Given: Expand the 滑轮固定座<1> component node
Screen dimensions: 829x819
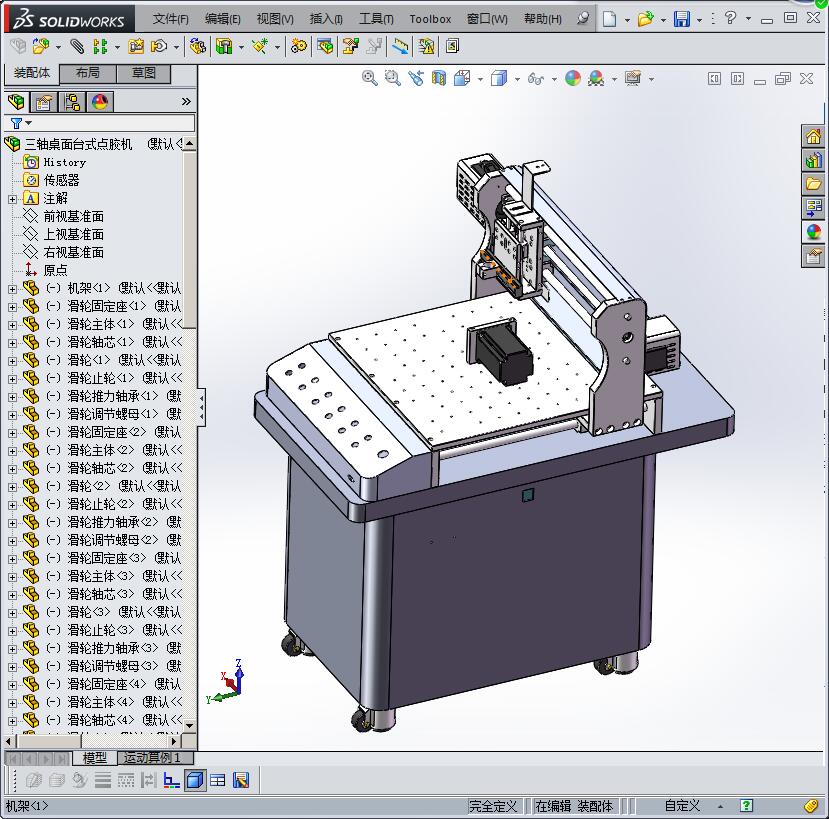Looking at the screenshot, I should click(x=13, y=307).
